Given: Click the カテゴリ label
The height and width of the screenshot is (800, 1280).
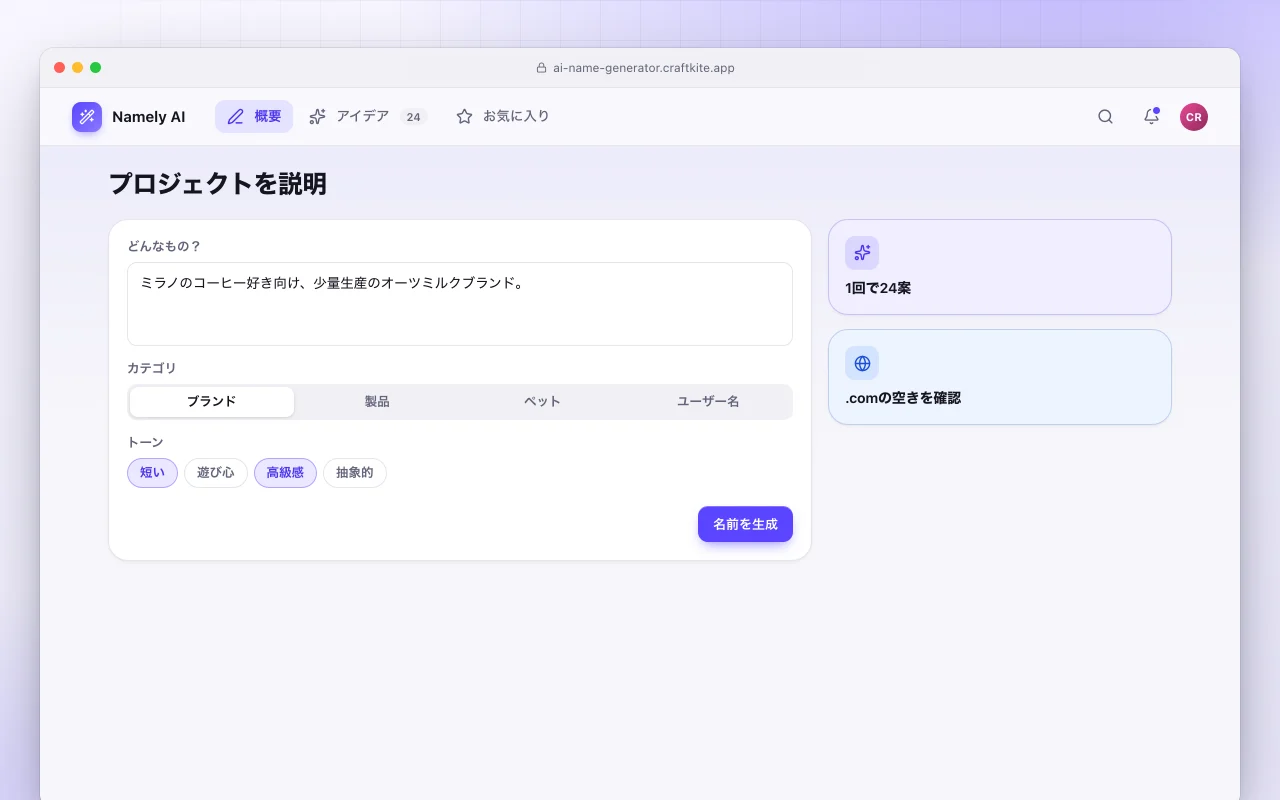Looking at the screenshot, I should point(152,368).
